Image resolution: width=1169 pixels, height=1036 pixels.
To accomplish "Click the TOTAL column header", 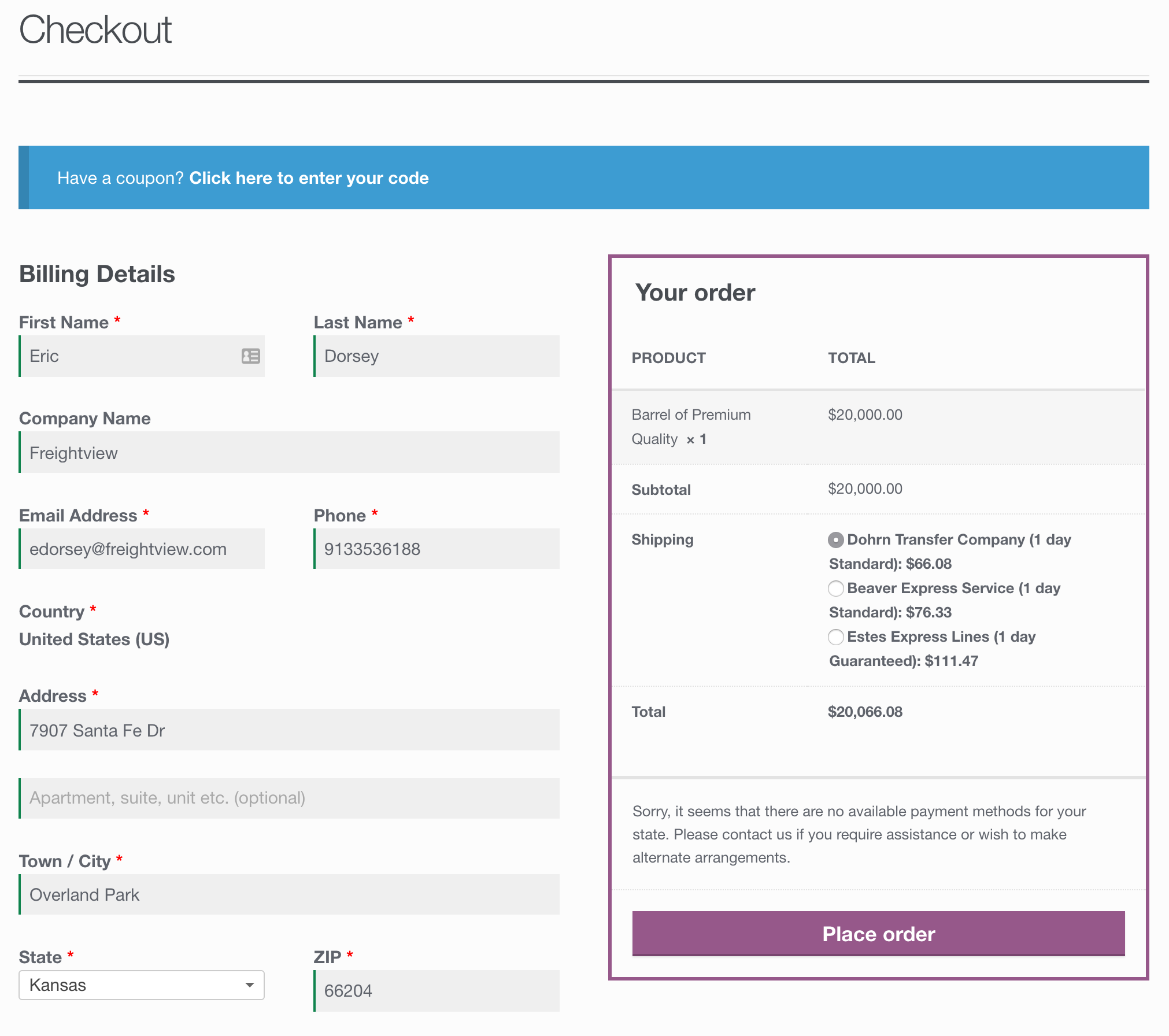I will point(852,358).
